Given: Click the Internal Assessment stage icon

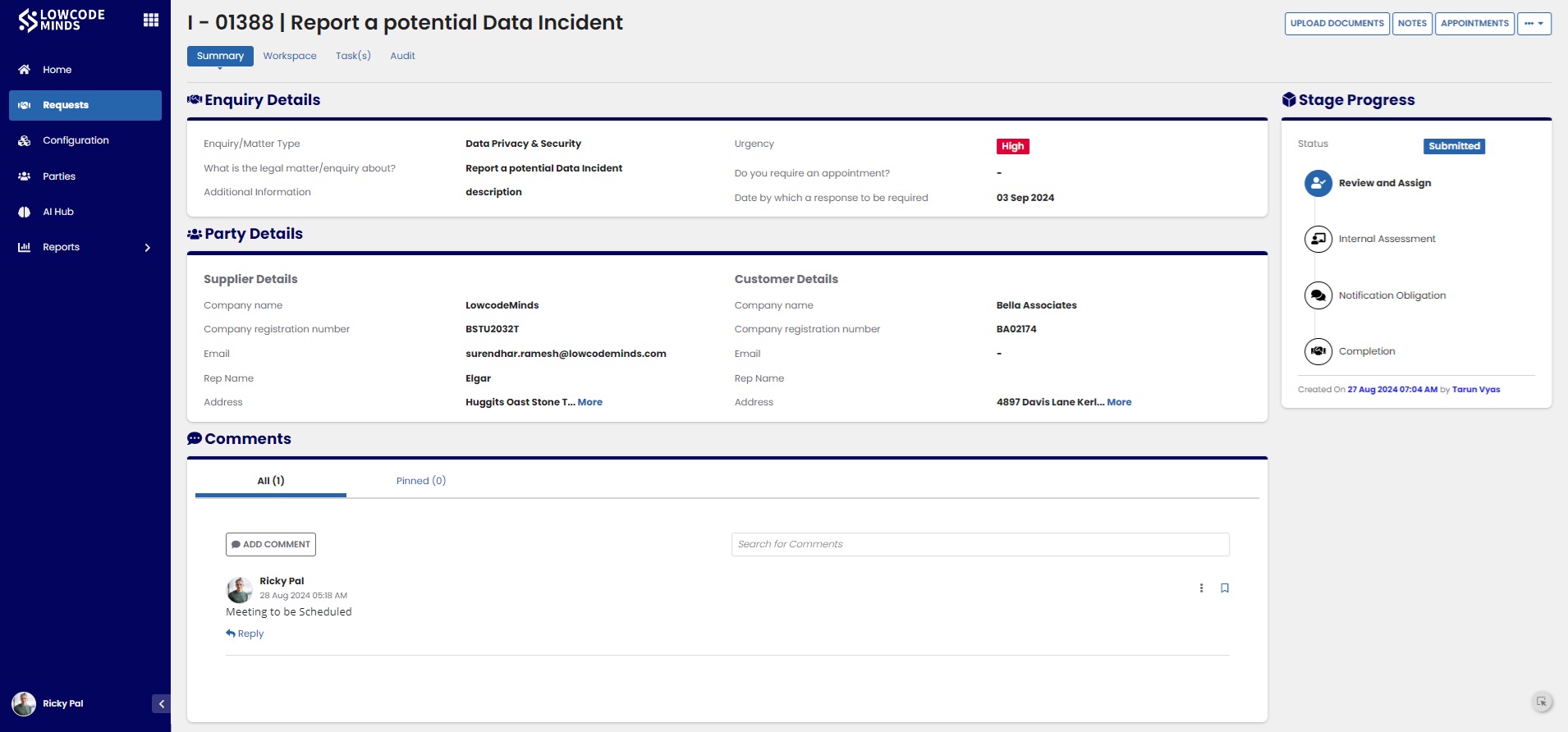Looking at the screenshot, I should pos(1318,239).
